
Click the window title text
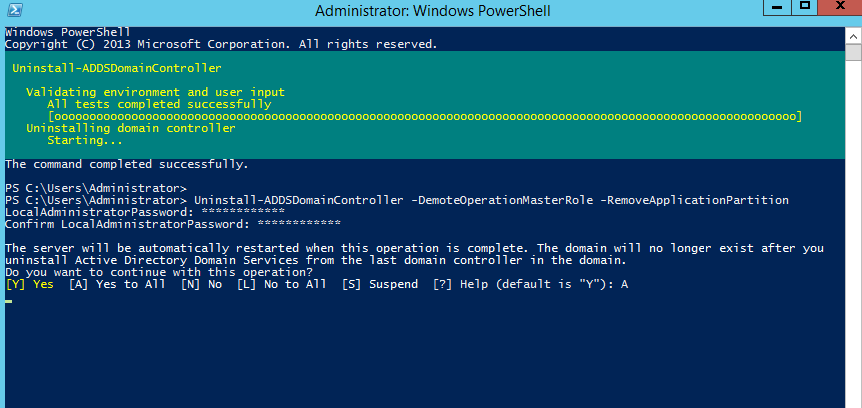(433, 10)
